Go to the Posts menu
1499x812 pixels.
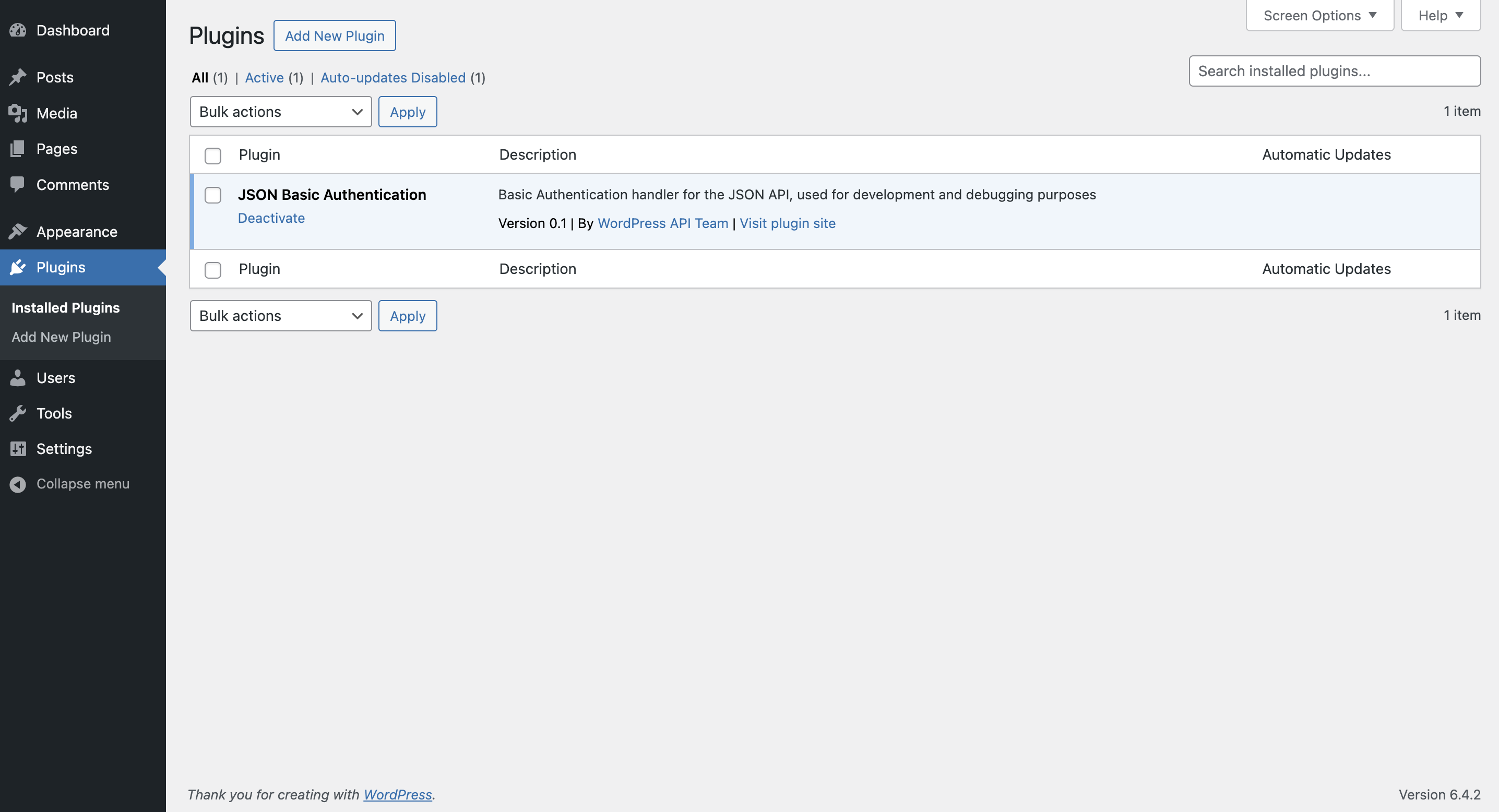point(82,77)
